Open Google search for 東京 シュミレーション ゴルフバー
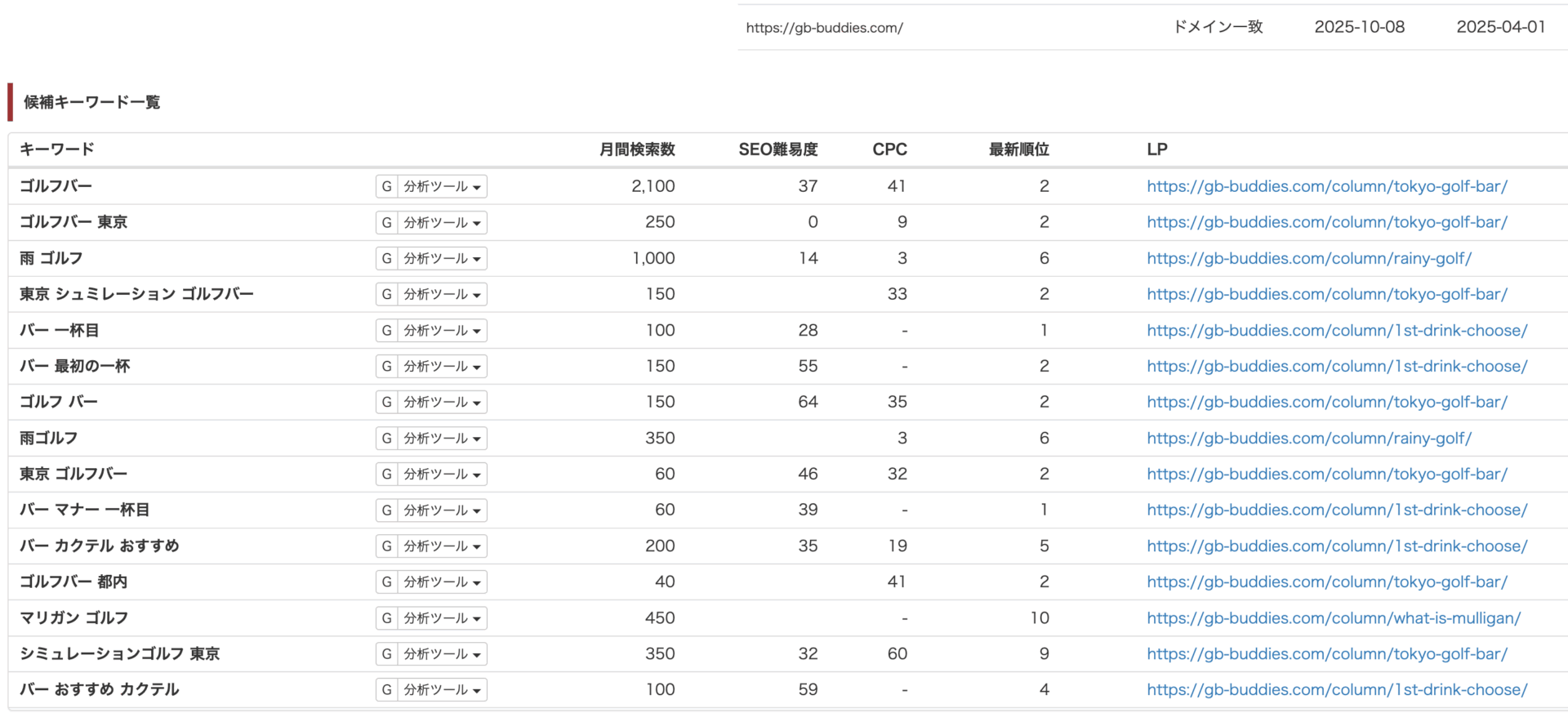 coord(387,294)
